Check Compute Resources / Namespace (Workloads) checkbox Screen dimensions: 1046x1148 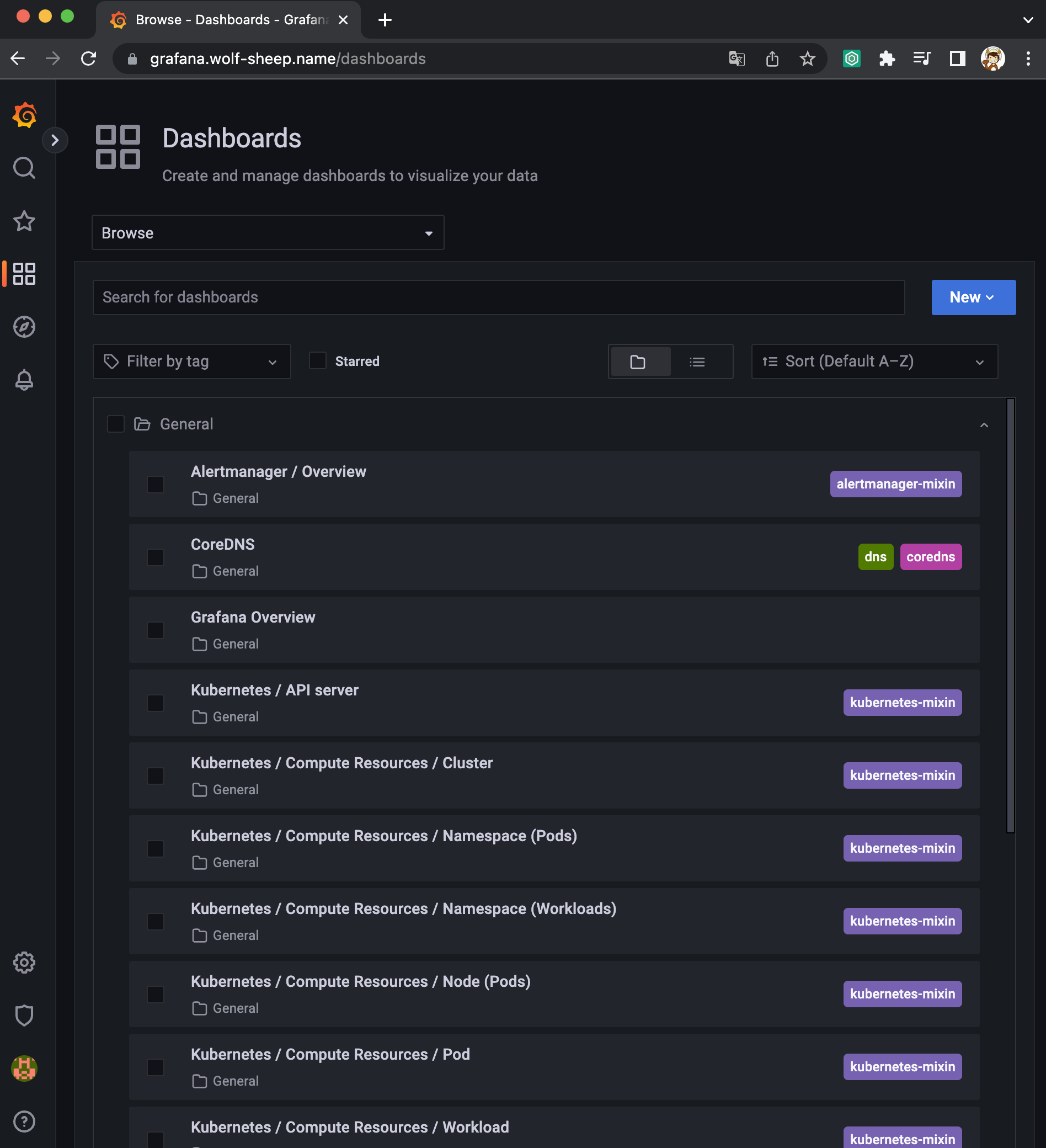(156, 922)
